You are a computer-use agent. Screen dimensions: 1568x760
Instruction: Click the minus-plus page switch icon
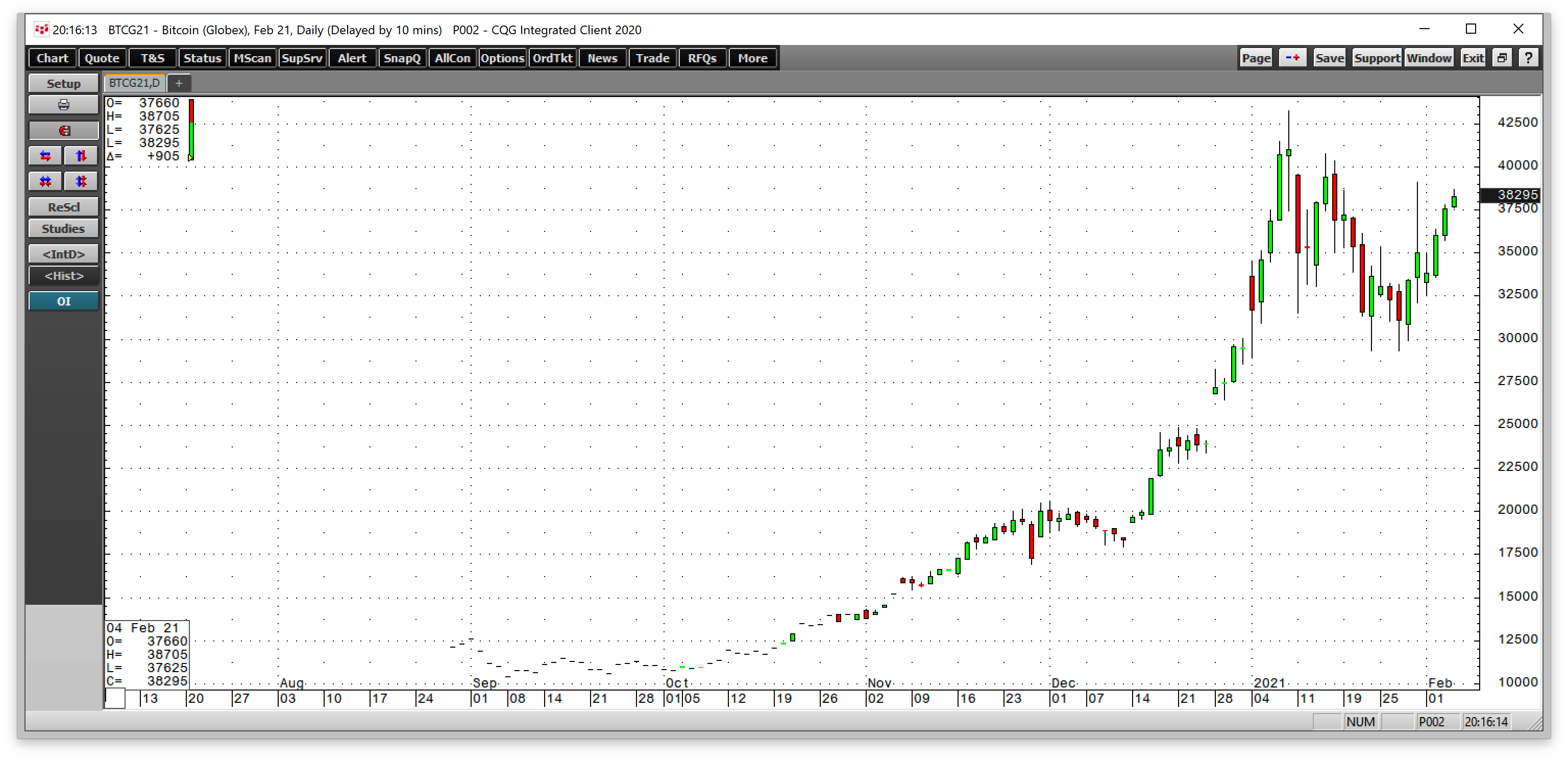1292,58
